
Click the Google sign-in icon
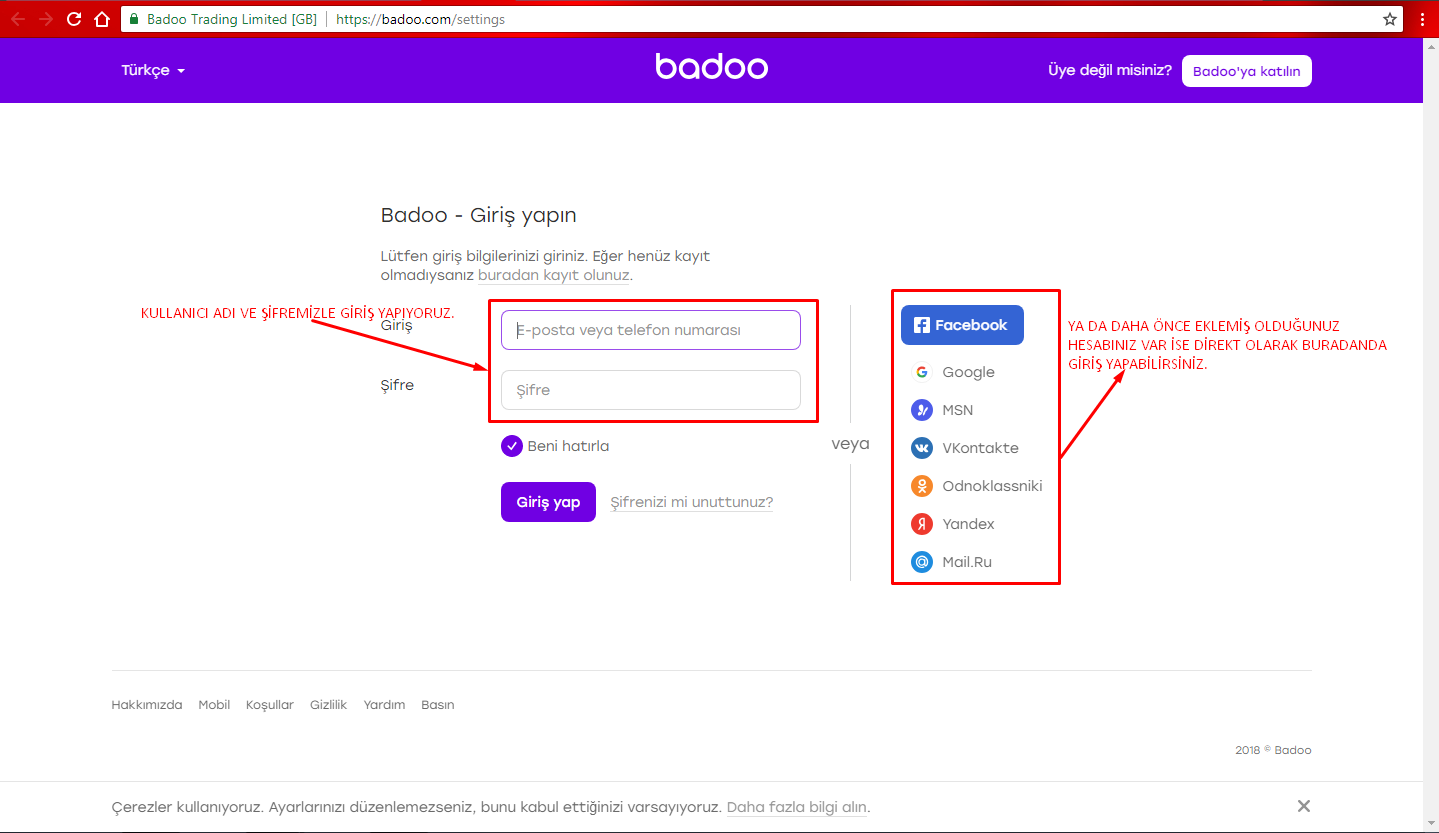pyautogui.click(x=921, y=372)
